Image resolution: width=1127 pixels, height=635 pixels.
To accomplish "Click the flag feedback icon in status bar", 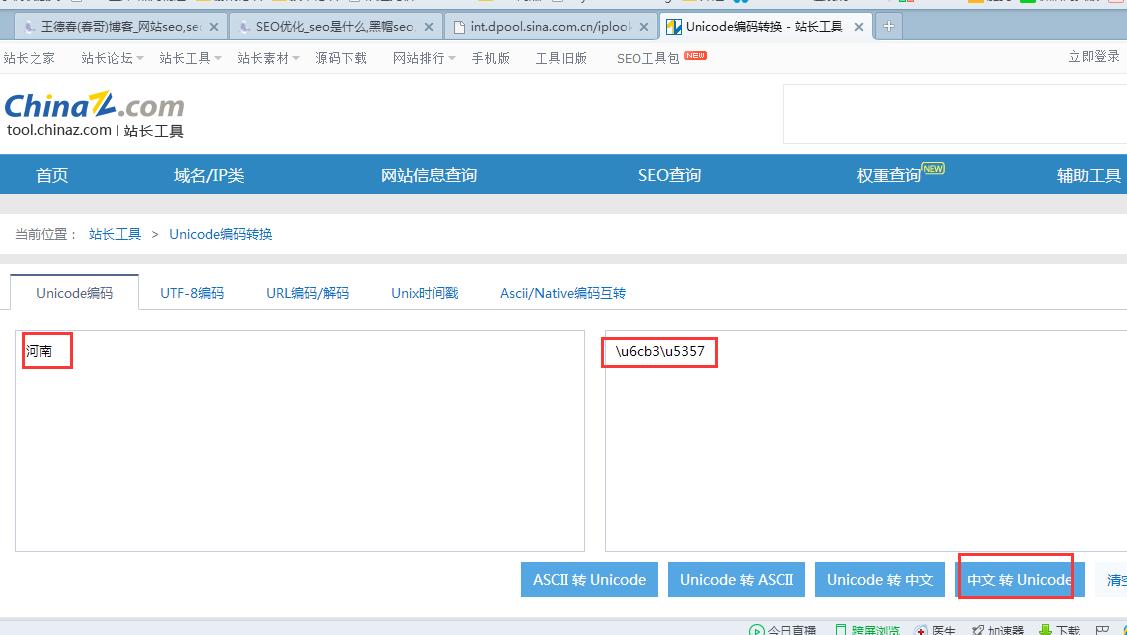I will pyautogui.click(x=1101, y=630).
